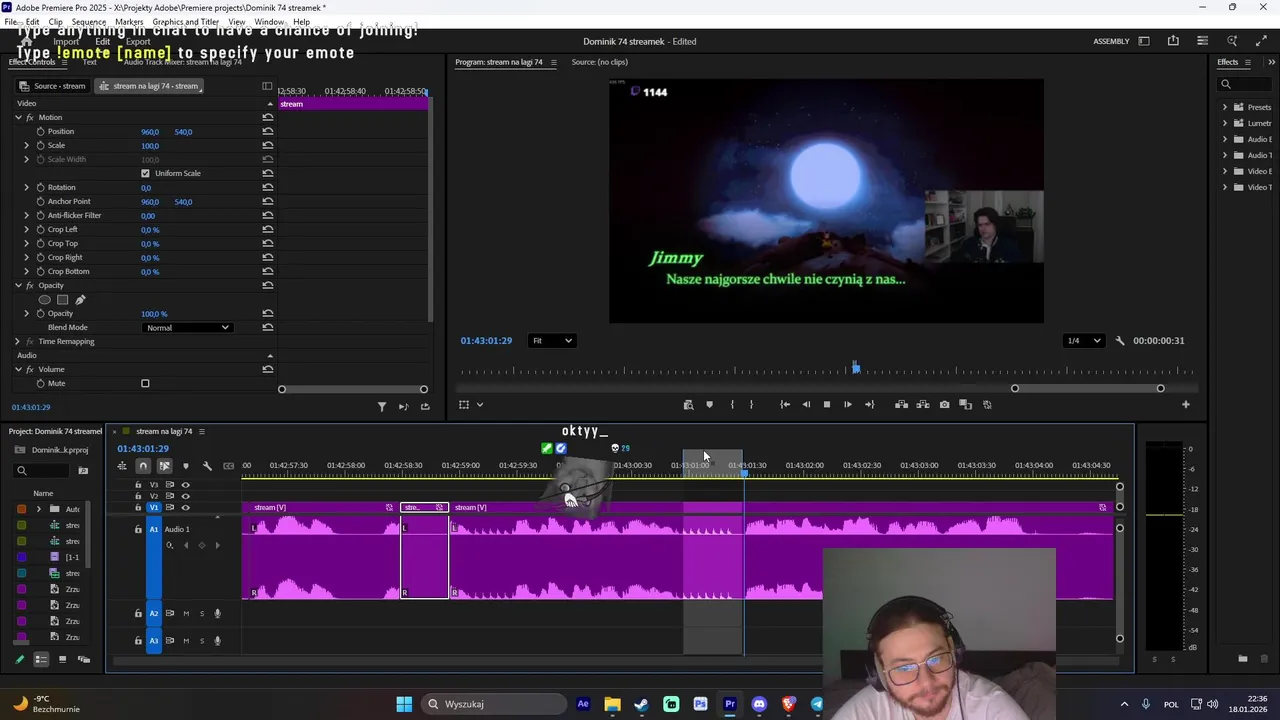The height and width of the screenshot is (720, 1280).
Task: Select the Source · stream tab
Action: [x=53, y=86]
